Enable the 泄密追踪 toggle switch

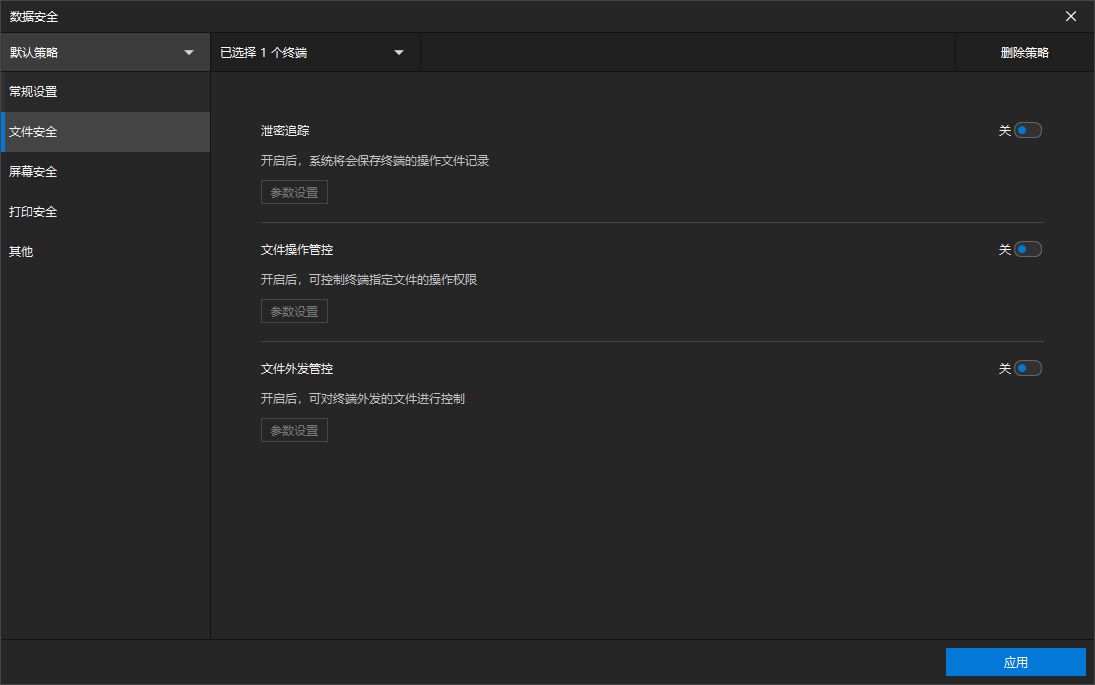point(1027,131)
